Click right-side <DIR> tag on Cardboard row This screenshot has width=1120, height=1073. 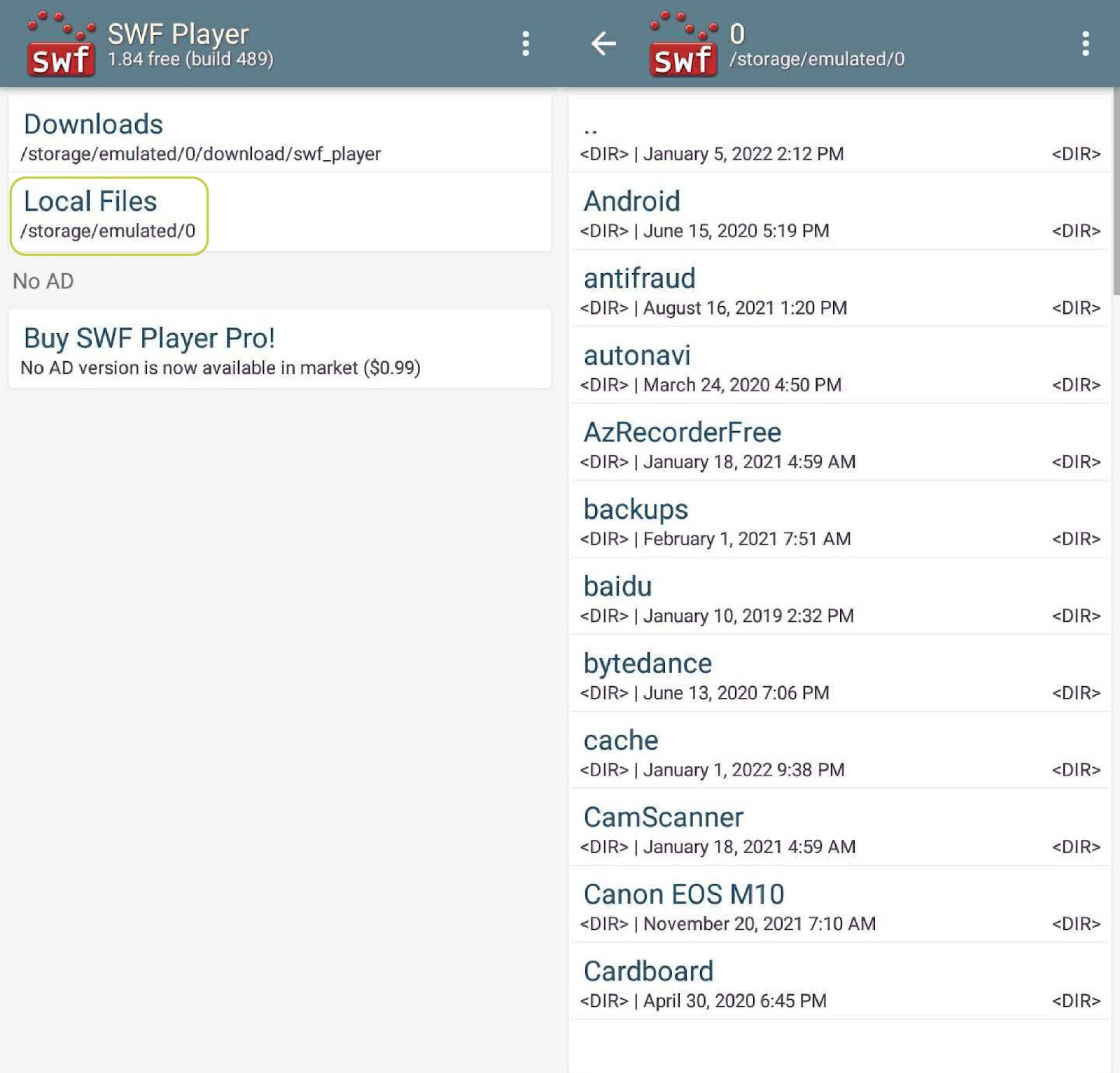[x=1076, y=1001]
